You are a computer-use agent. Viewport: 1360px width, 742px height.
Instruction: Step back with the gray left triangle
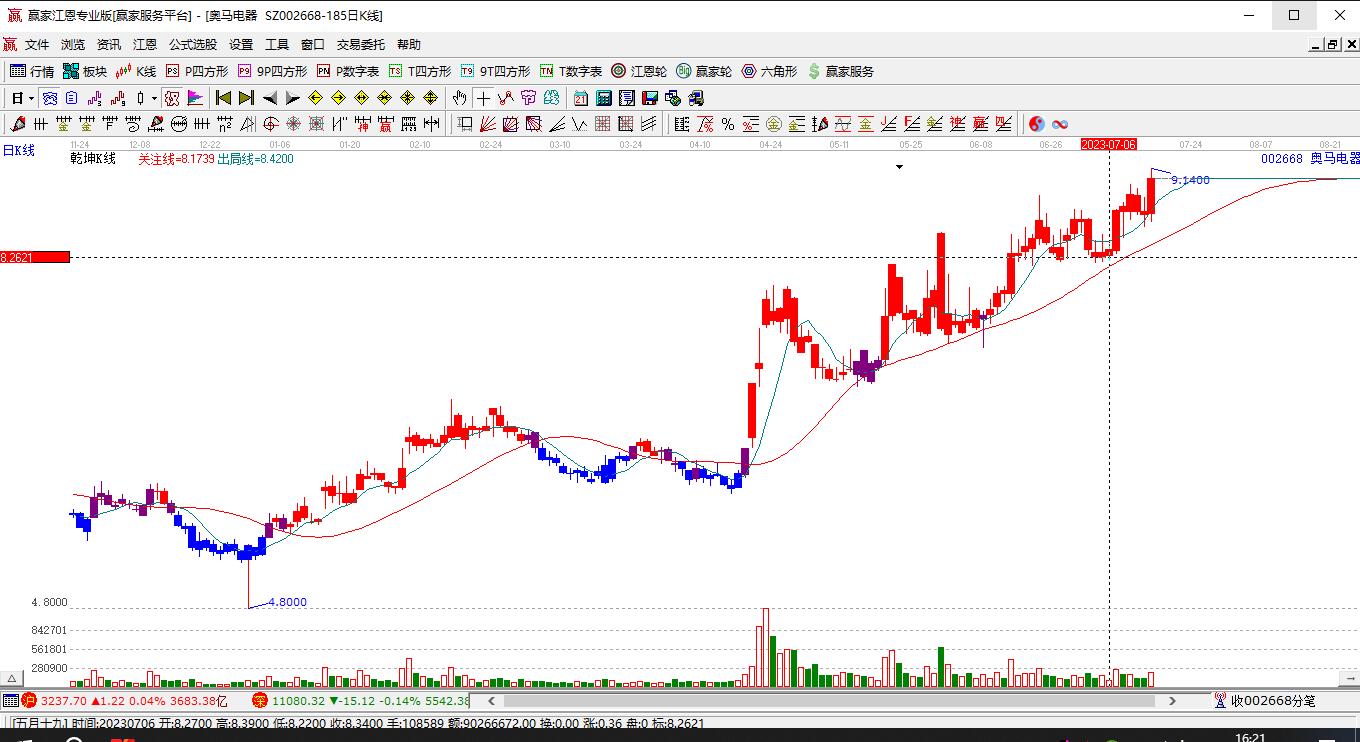270,98
